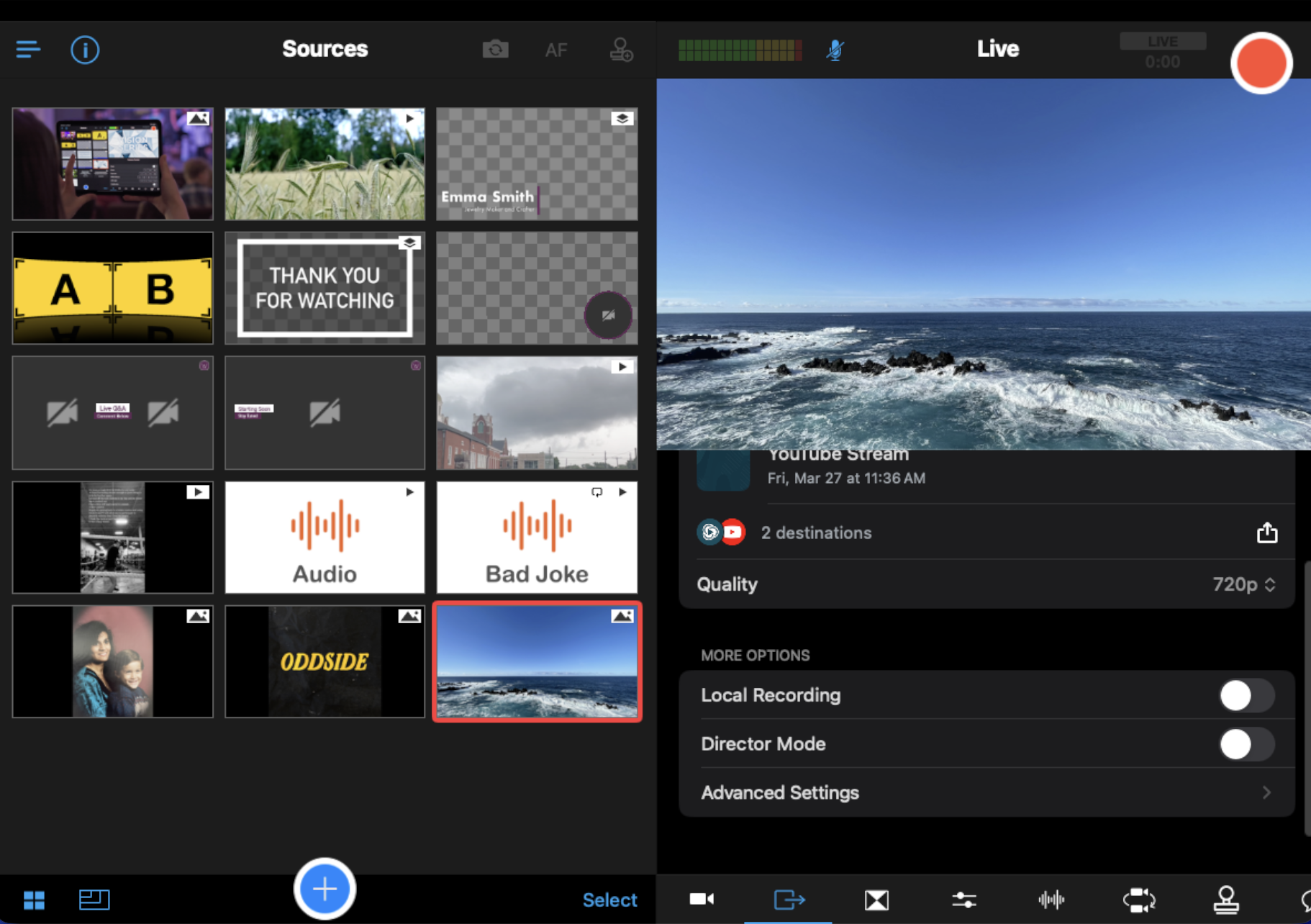Click the stream thumbnail icon
This screenshot has width=1311, height=924.
pos(723,471)
